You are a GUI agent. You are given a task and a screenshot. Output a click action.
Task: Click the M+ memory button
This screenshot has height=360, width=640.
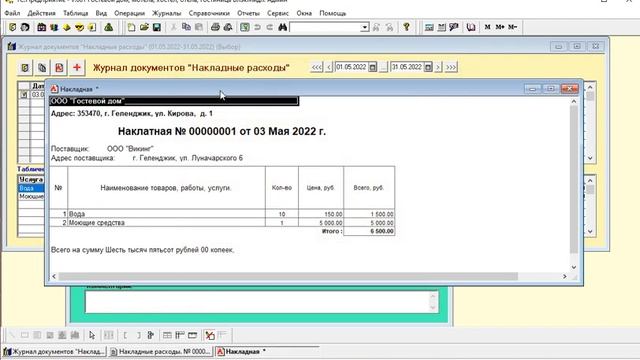[x=500, y=27]
